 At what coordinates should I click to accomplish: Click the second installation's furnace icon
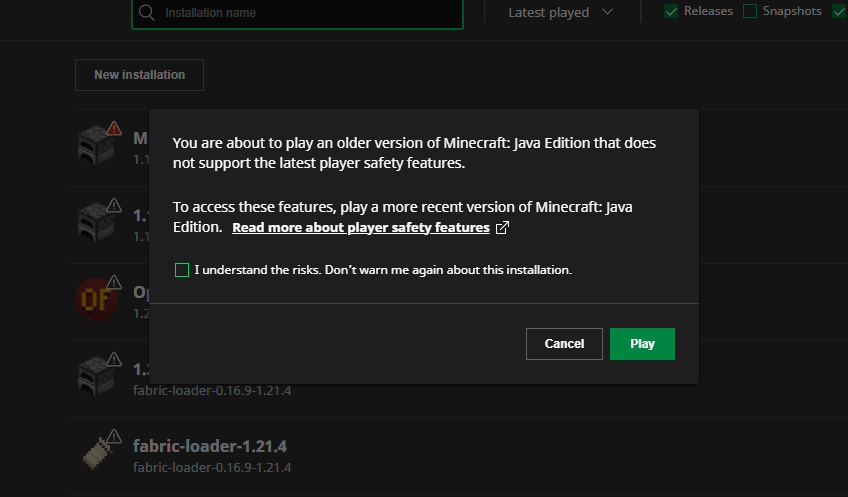click(96, 222)
